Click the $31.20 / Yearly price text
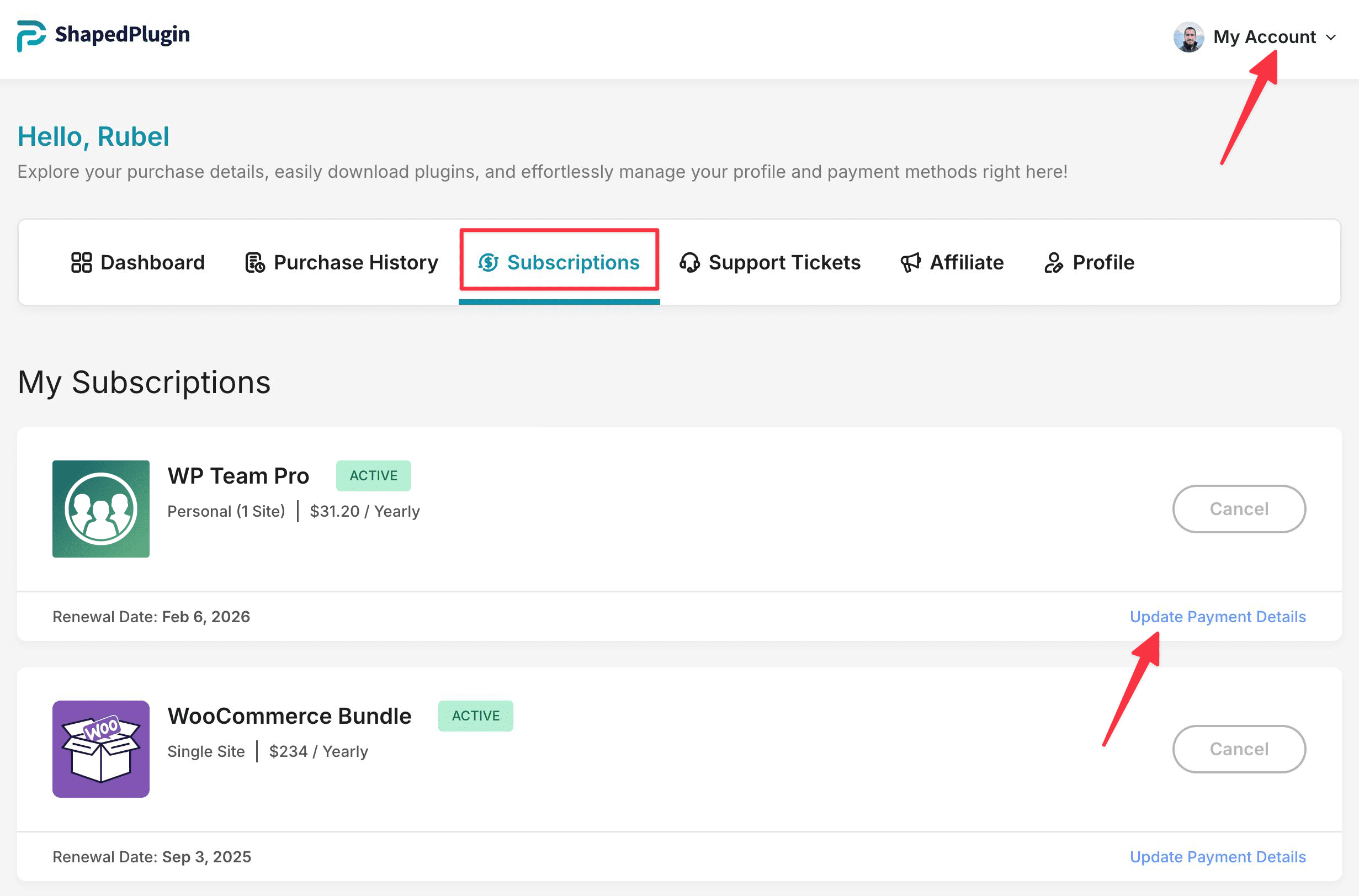The image size is (1359, 896). click(x=365, y=511)
